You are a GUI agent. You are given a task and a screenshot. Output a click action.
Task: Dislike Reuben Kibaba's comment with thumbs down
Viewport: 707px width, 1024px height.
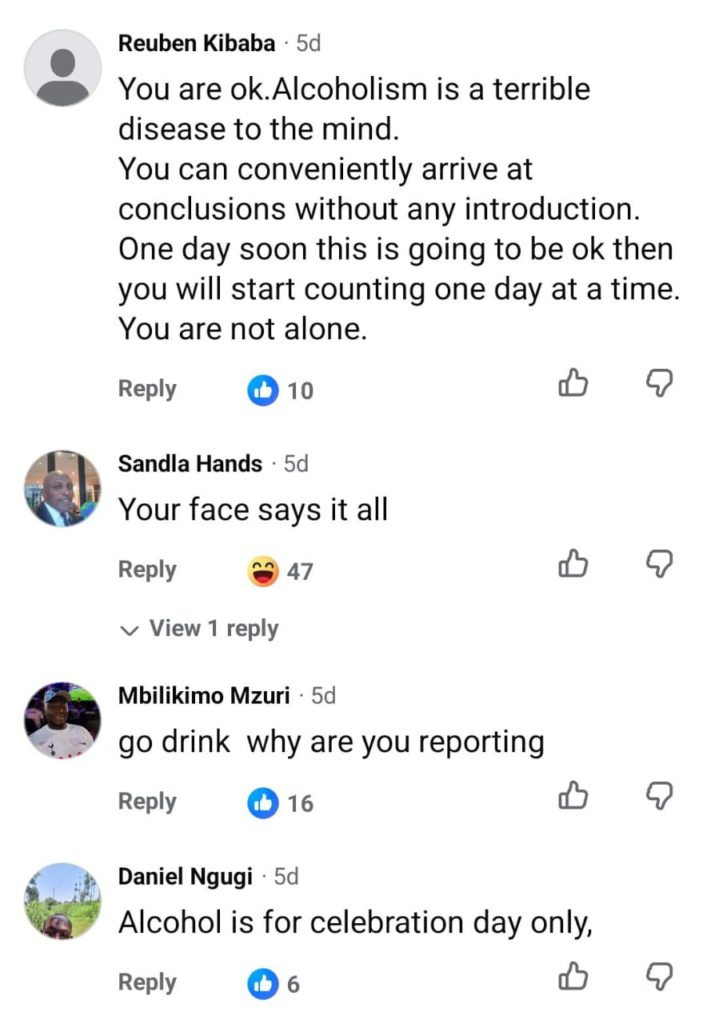(x=659, y=383)
